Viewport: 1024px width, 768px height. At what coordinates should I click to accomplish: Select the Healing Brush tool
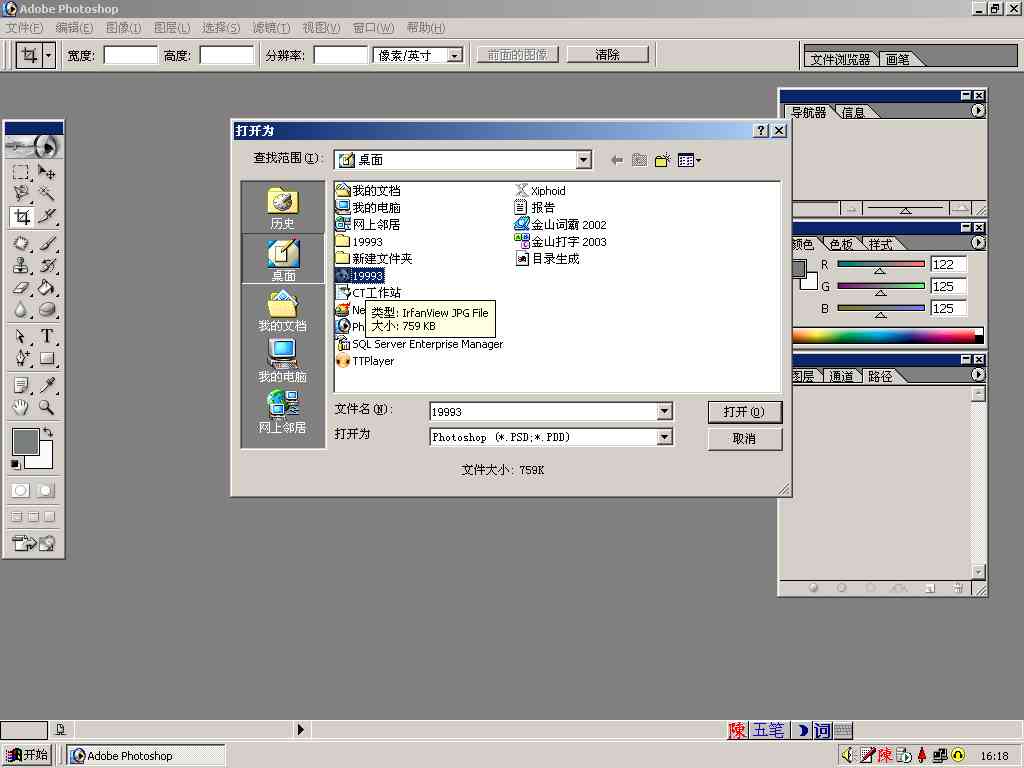coord(21,244)
